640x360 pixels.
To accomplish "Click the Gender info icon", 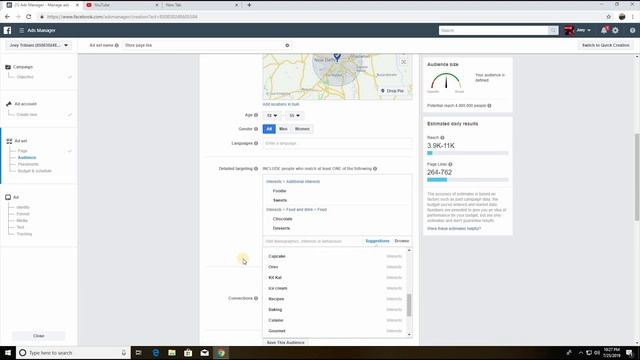I will pos(256,129).
